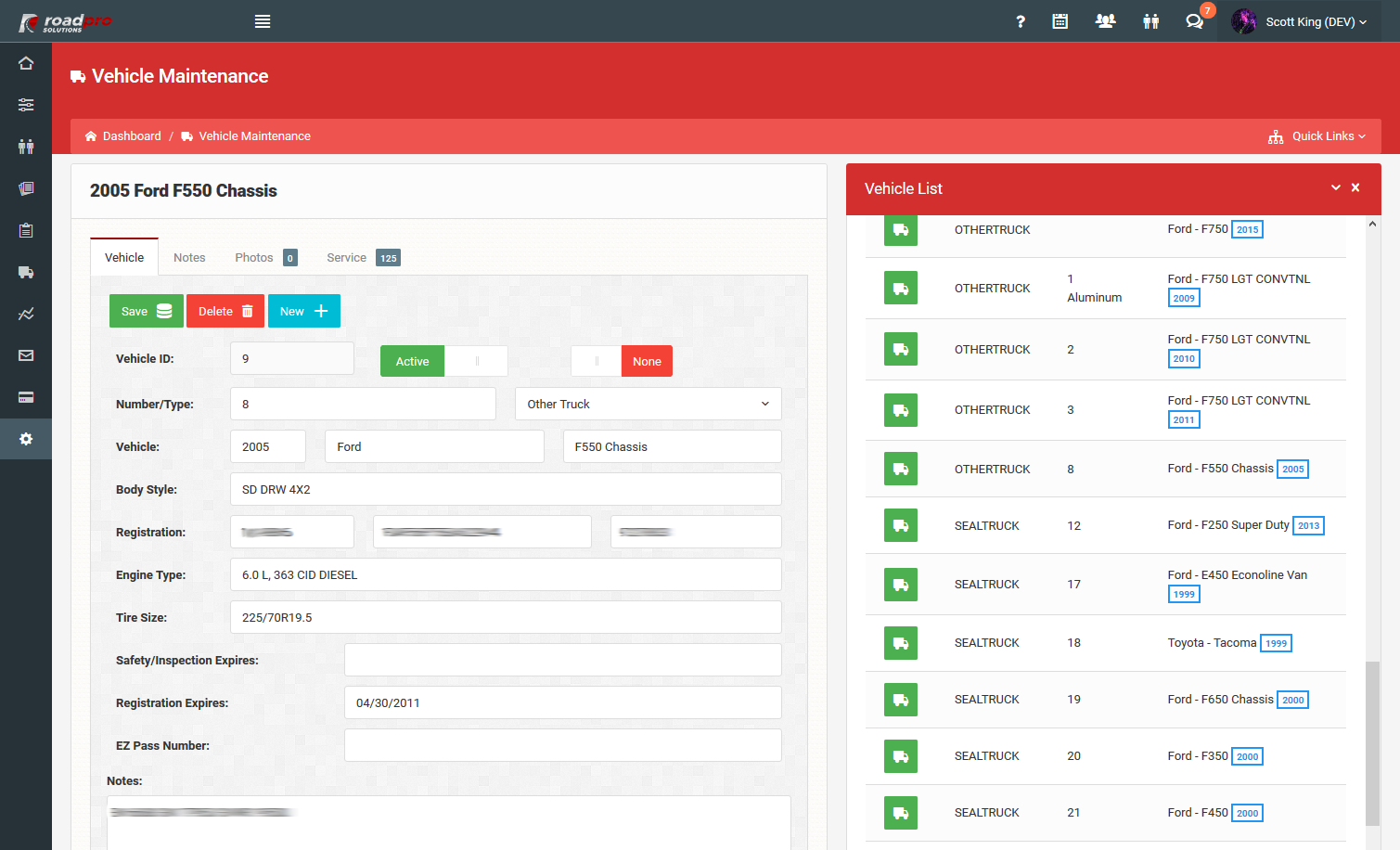The height and width of the screenshot is (850, 1400).
Task: Click the New vehicle button
Action: click(304, 311)
